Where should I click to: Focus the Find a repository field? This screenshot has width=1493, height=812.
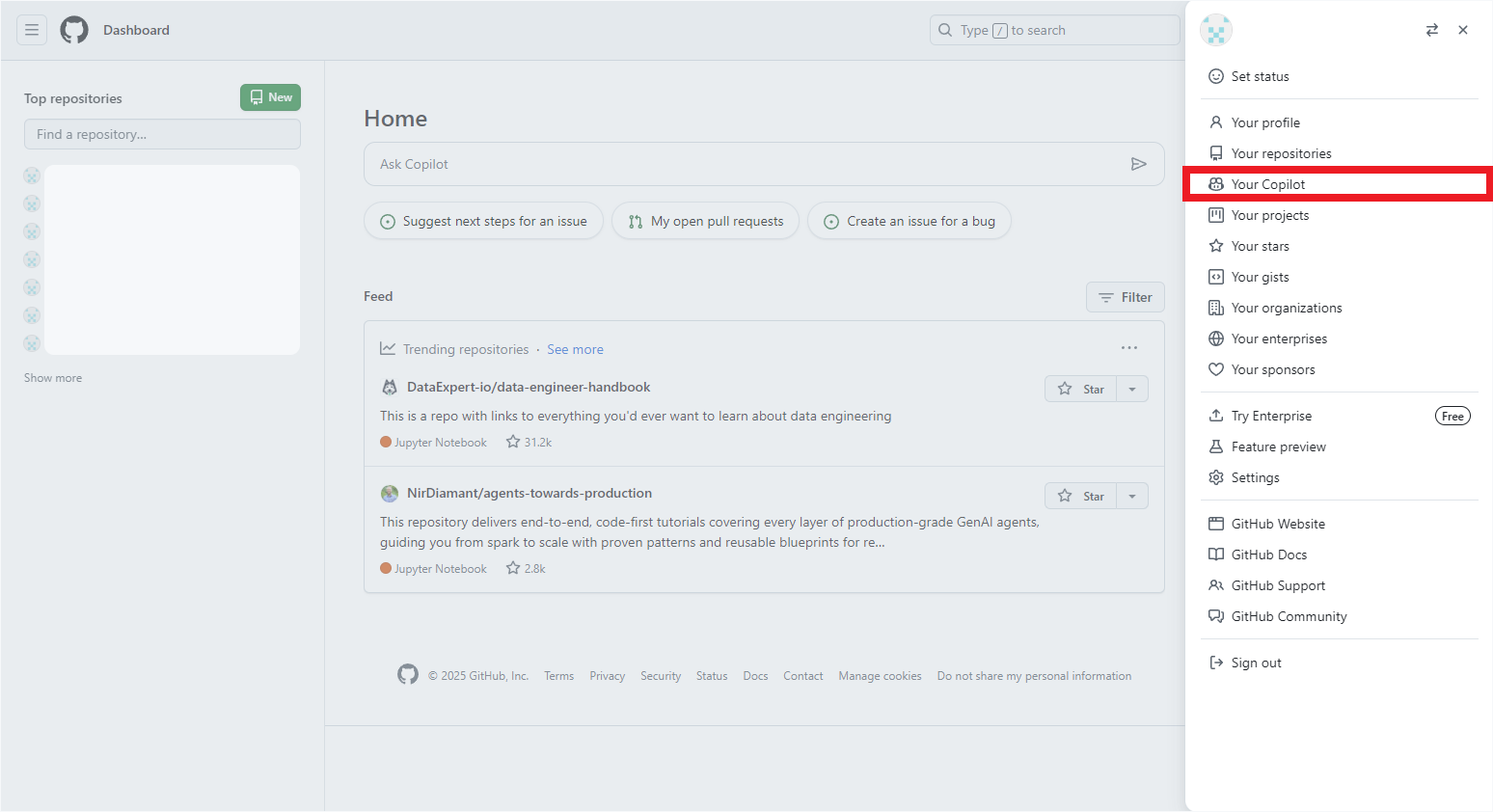[162, 134]
